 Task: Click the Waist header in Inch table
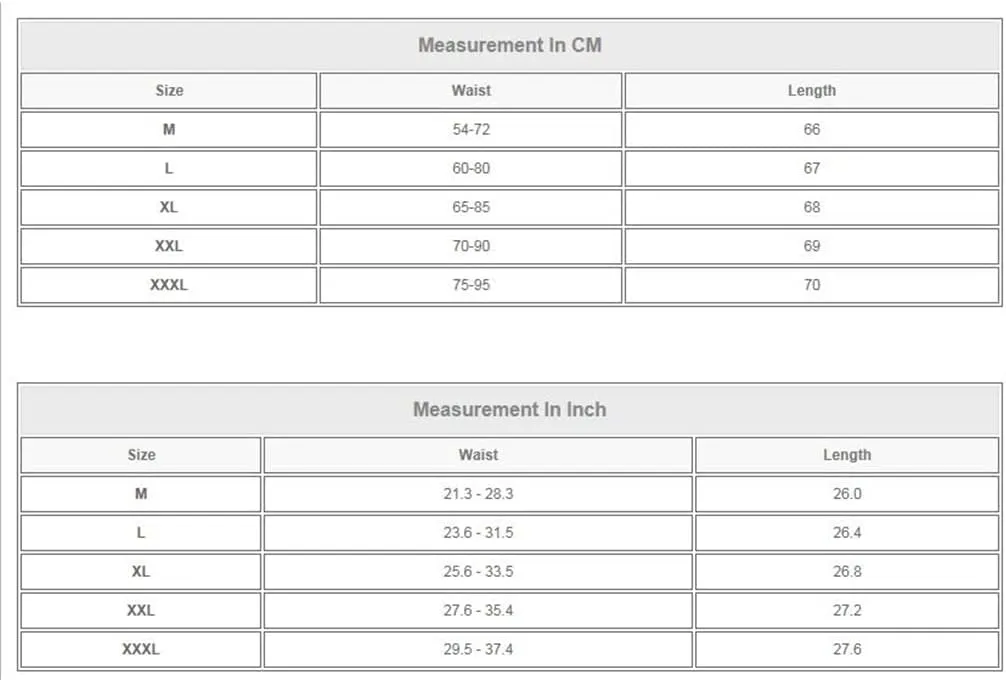coord(478,455)
